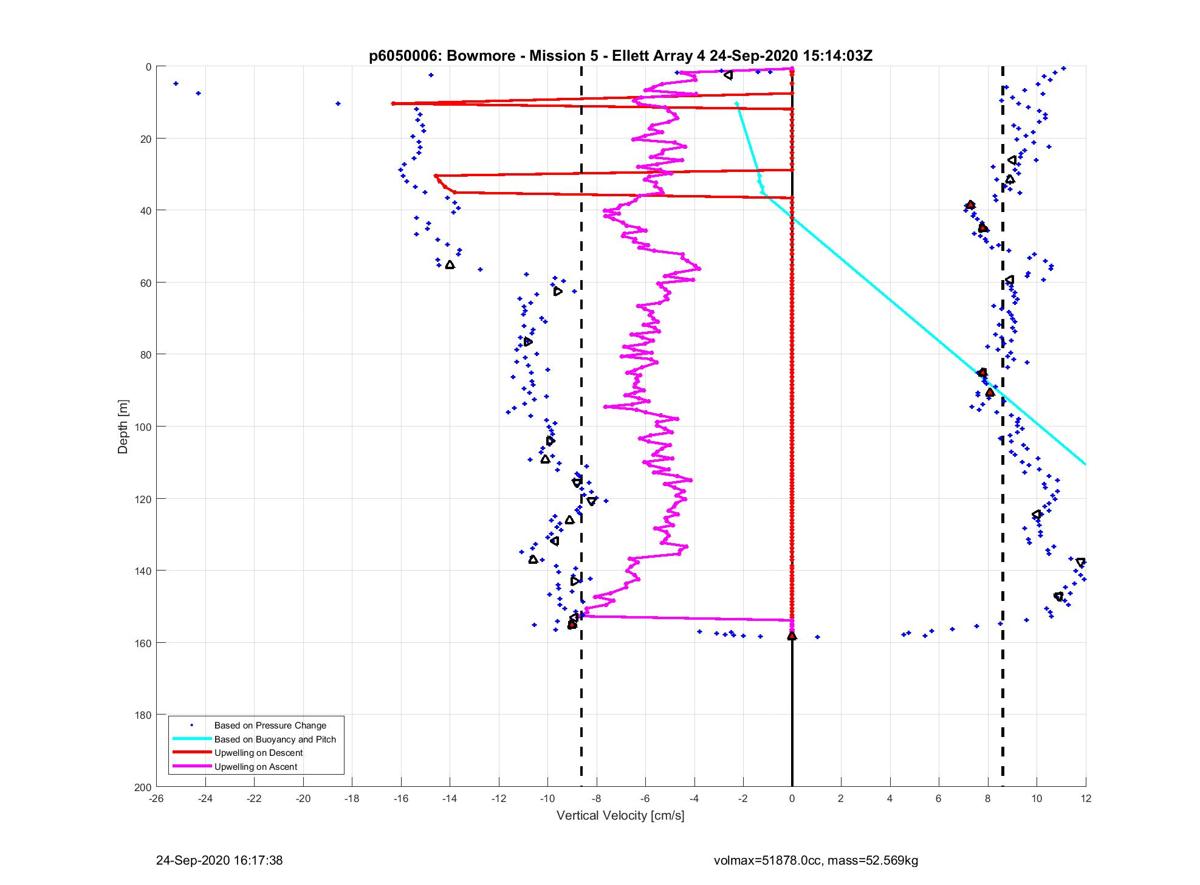Select the "Vertical Velocity [cm/s]" axis label
Viewport: 1200px width, 885px height.
620,816
